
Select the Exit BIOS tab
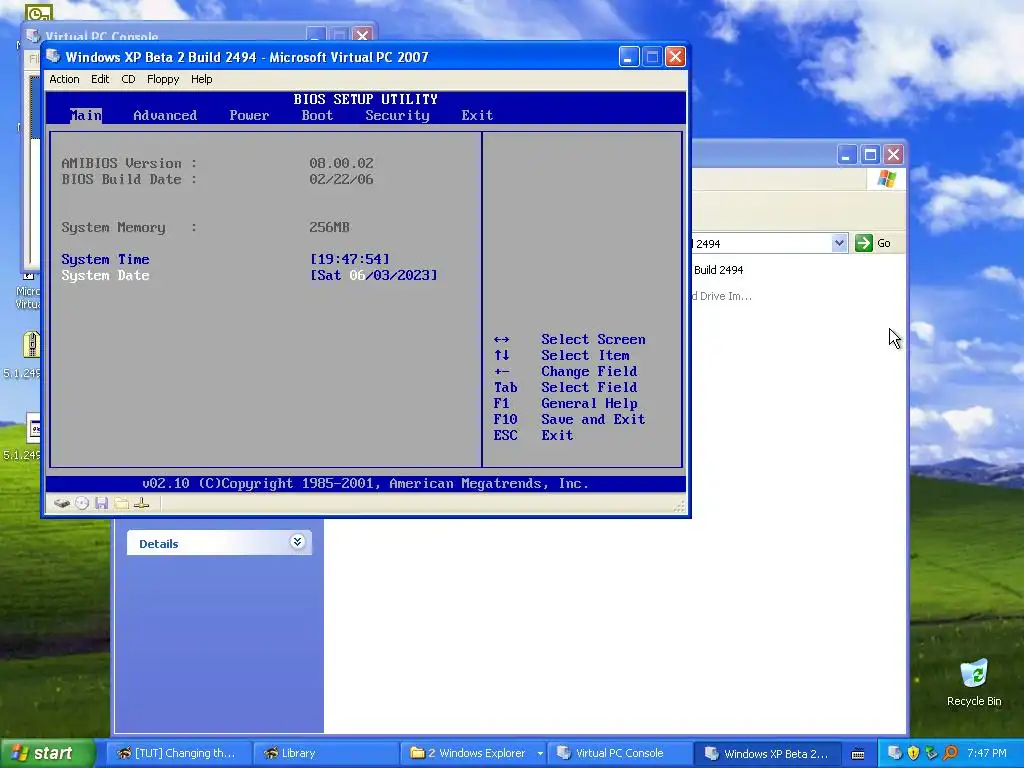477,116
